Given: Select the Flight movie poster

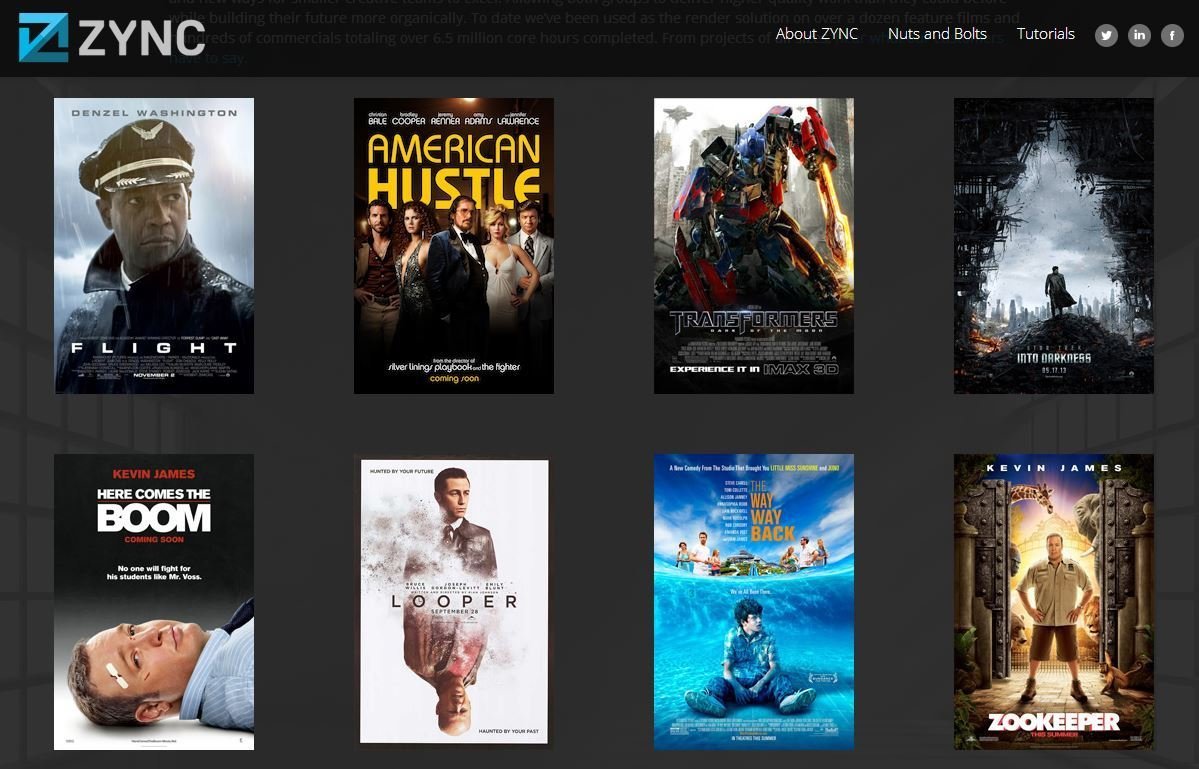Looking at the screenshot, I should coord(154,245).
